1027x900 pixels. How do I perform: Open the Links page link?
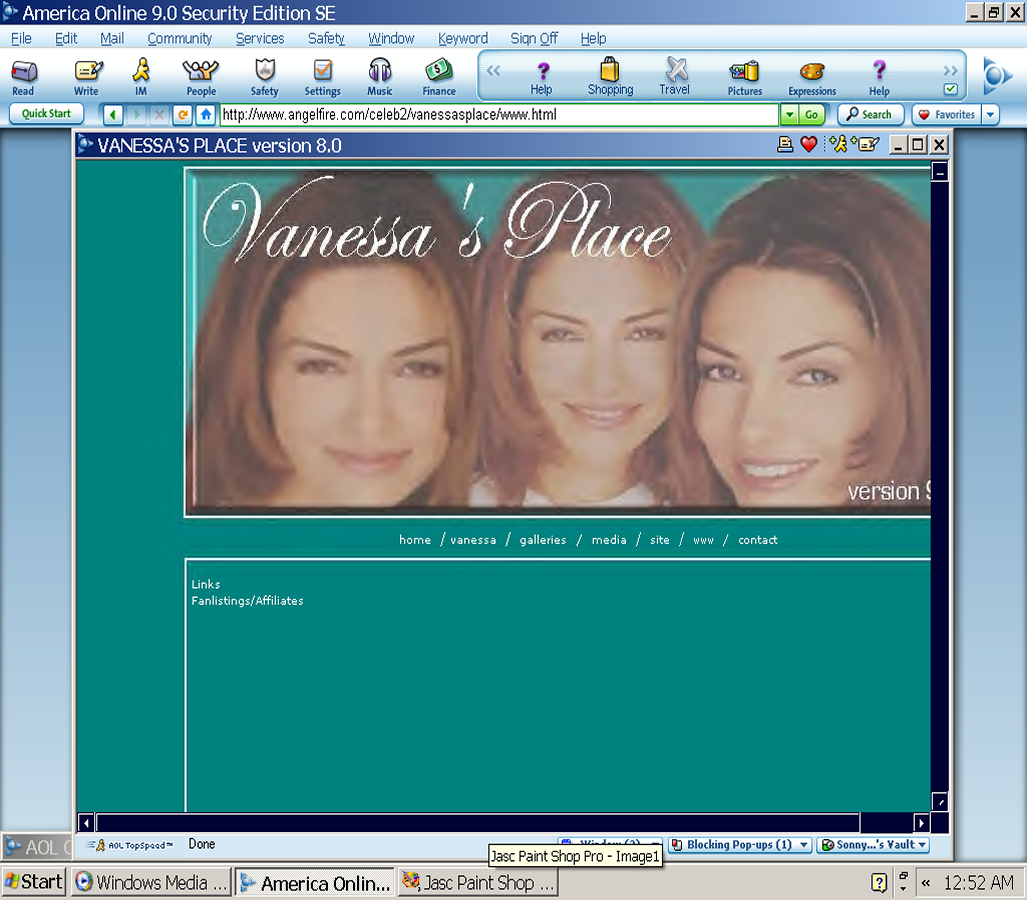point(206,584)
